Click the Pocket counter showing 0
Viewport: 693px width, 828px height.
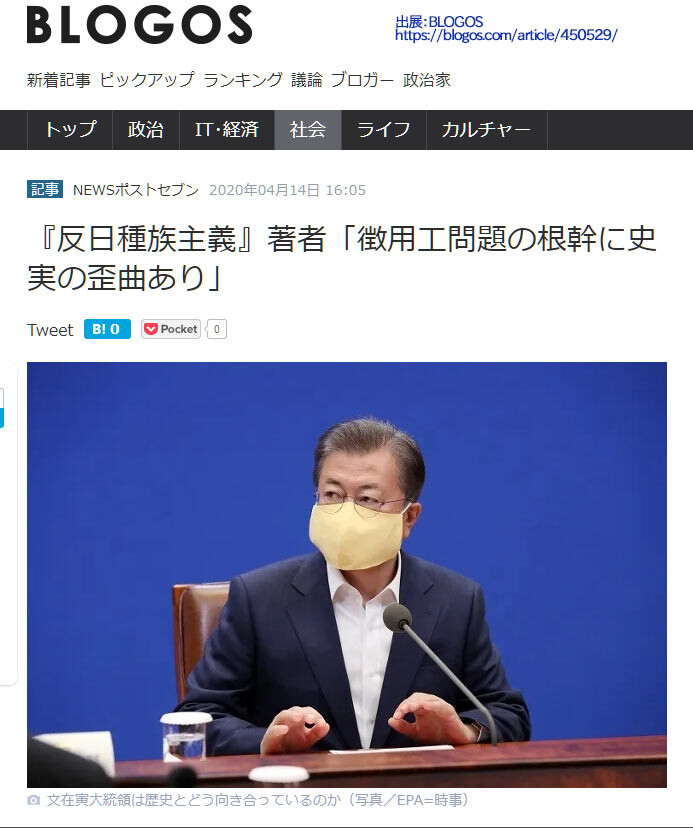point(216,329)
